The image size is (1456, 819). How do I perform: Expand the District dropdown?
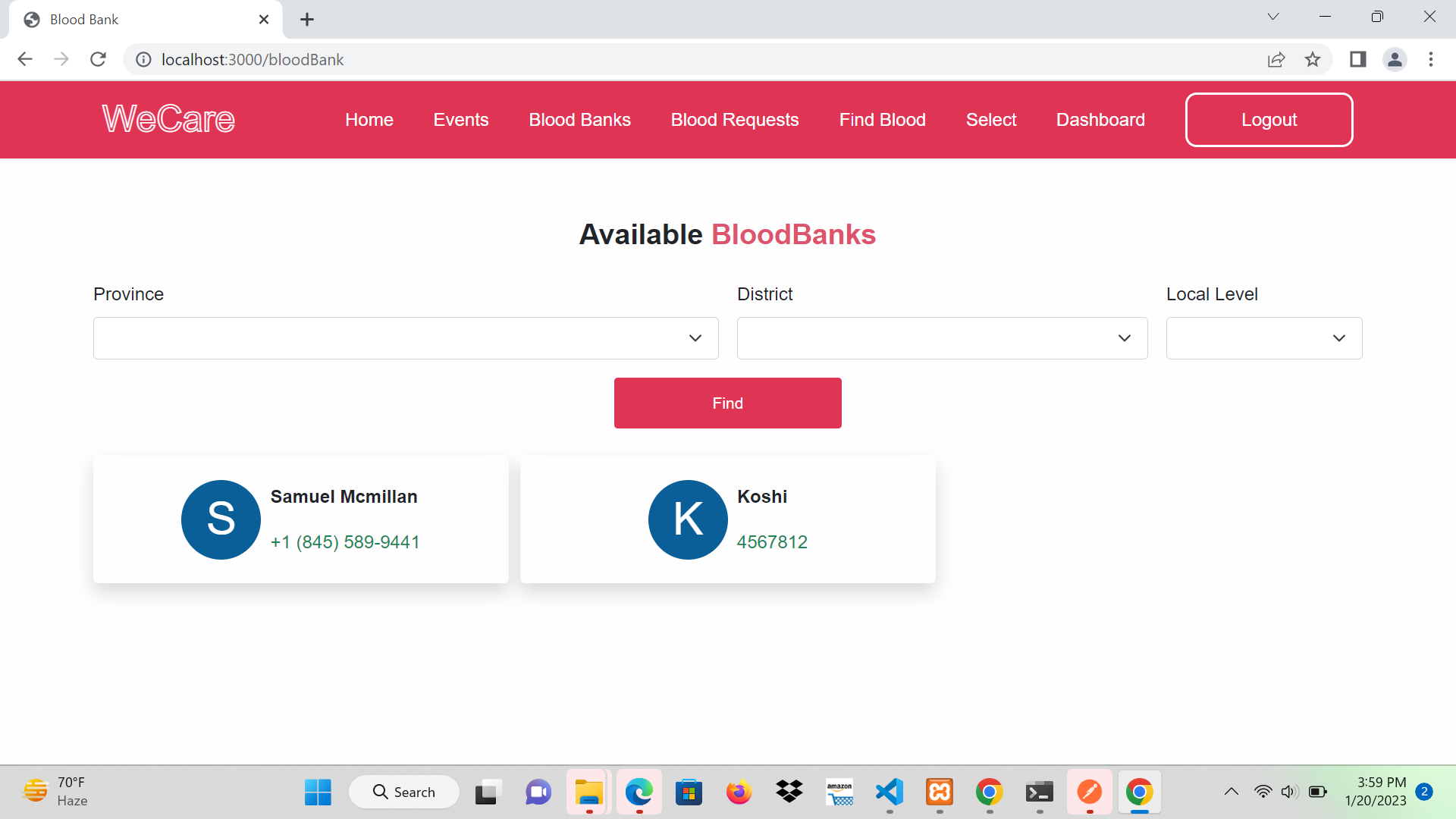click(x=942, y=338)
